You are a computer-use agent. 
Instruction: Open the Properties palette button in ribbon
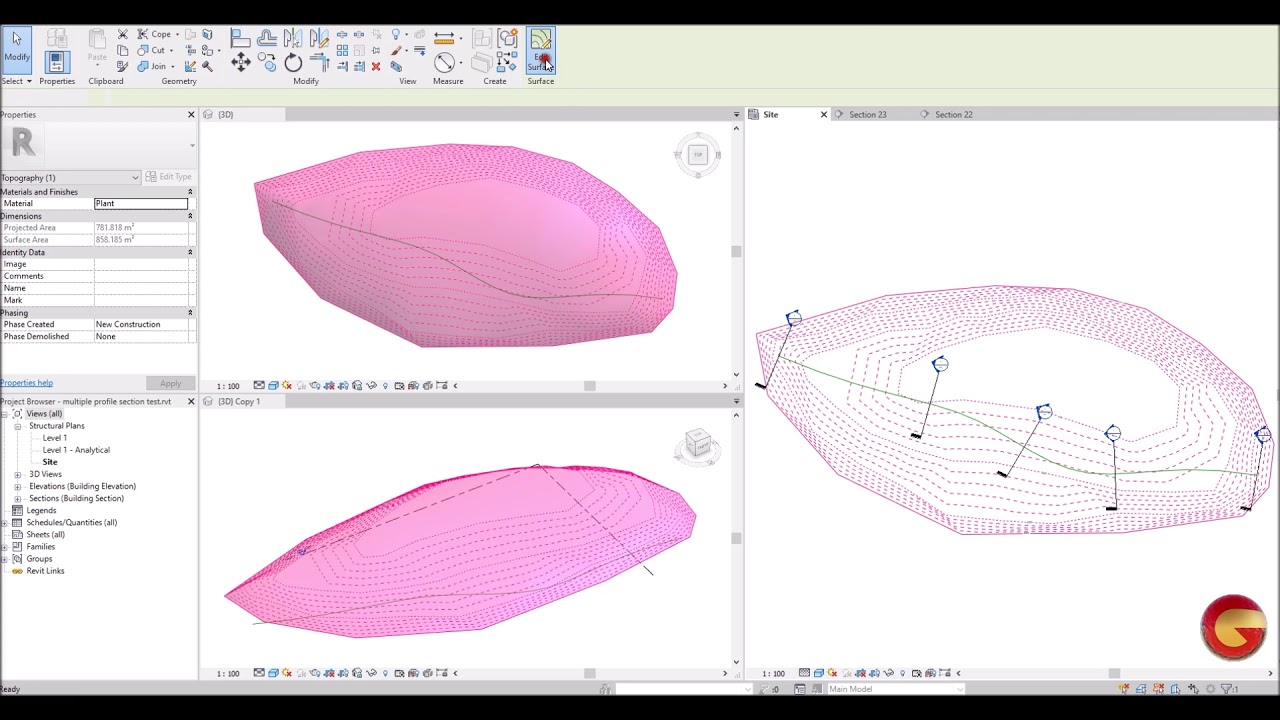tap(56, 62)
